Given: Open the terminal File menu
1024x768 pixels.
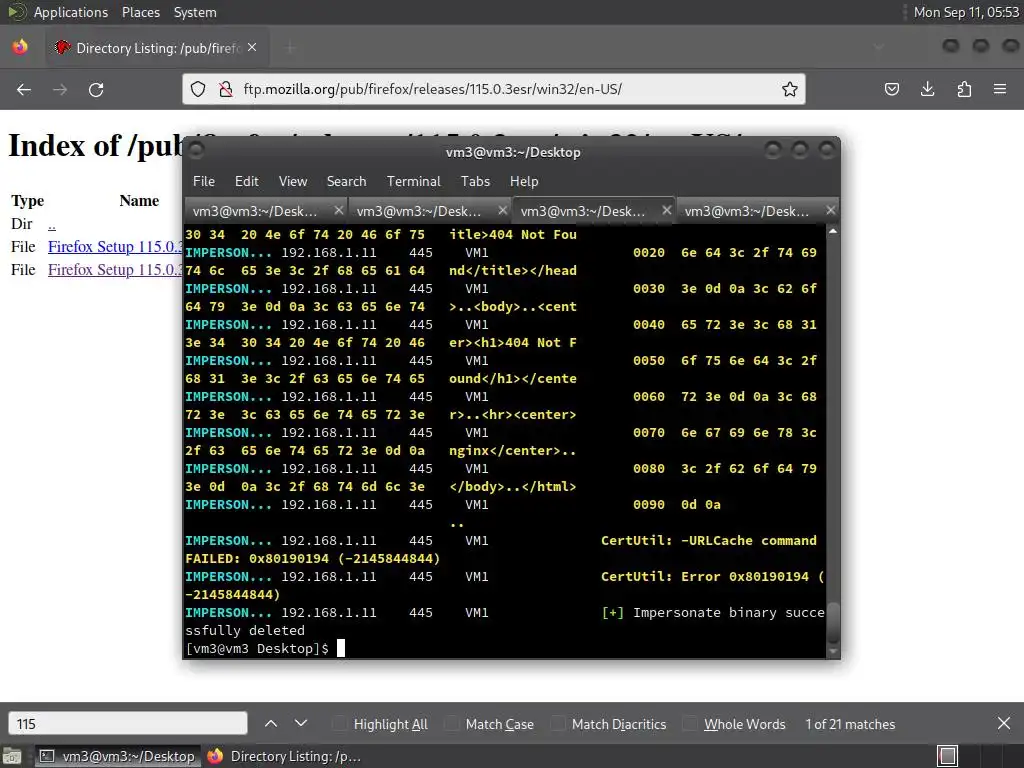Looking at the screenshot, I should [204, 181].
